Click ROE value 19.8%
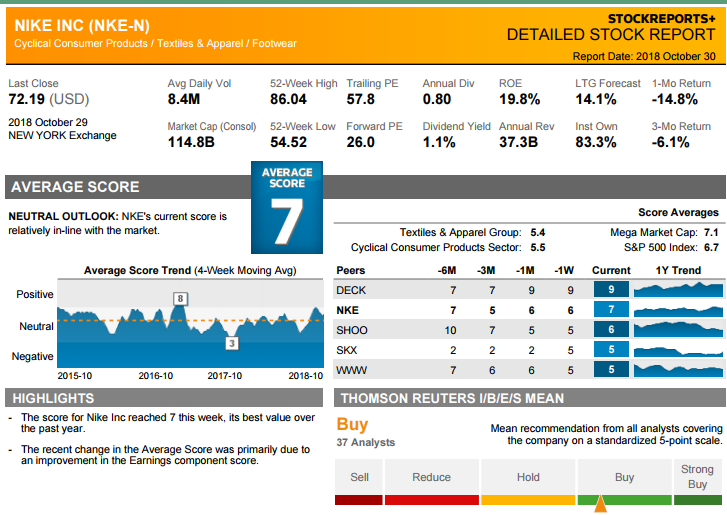727x515 pixels. [519, 99]
